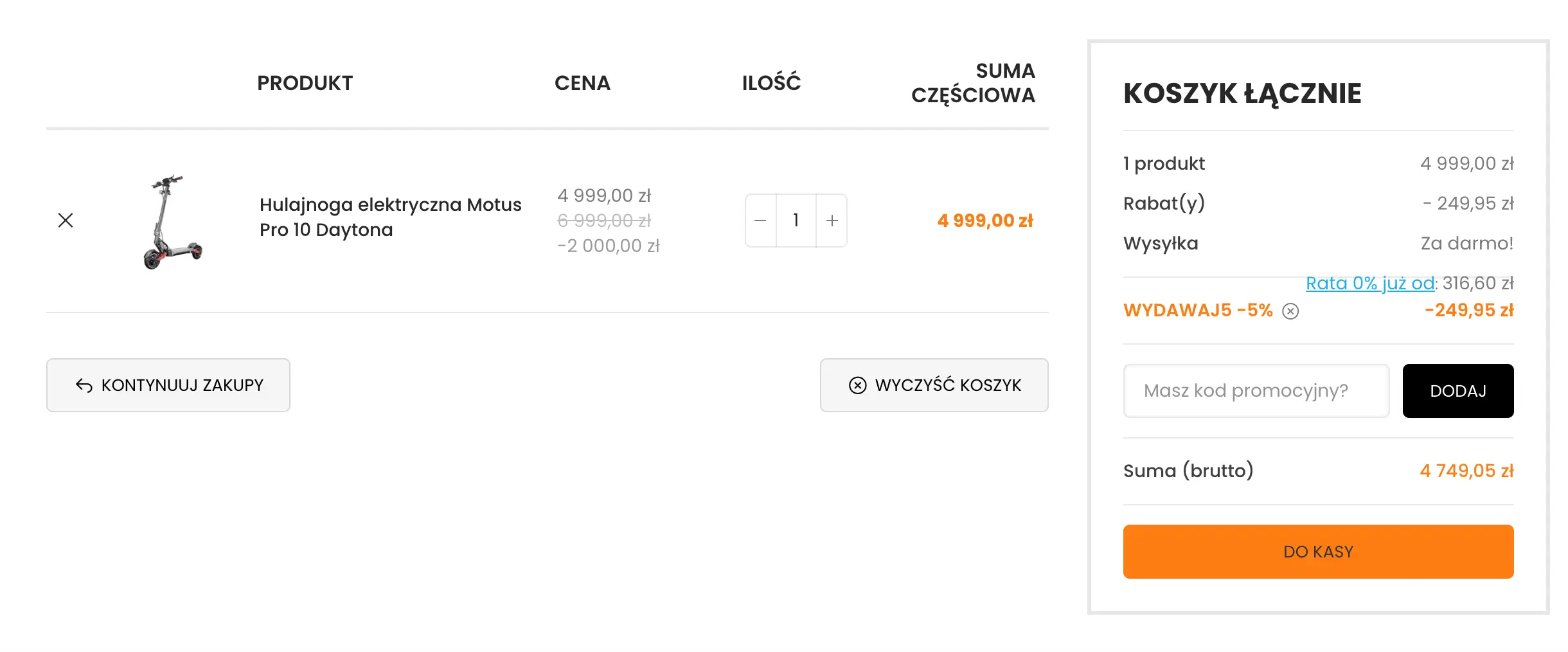
Task: Proceed with the orange DO KASY button
Action: [1318, 552]
